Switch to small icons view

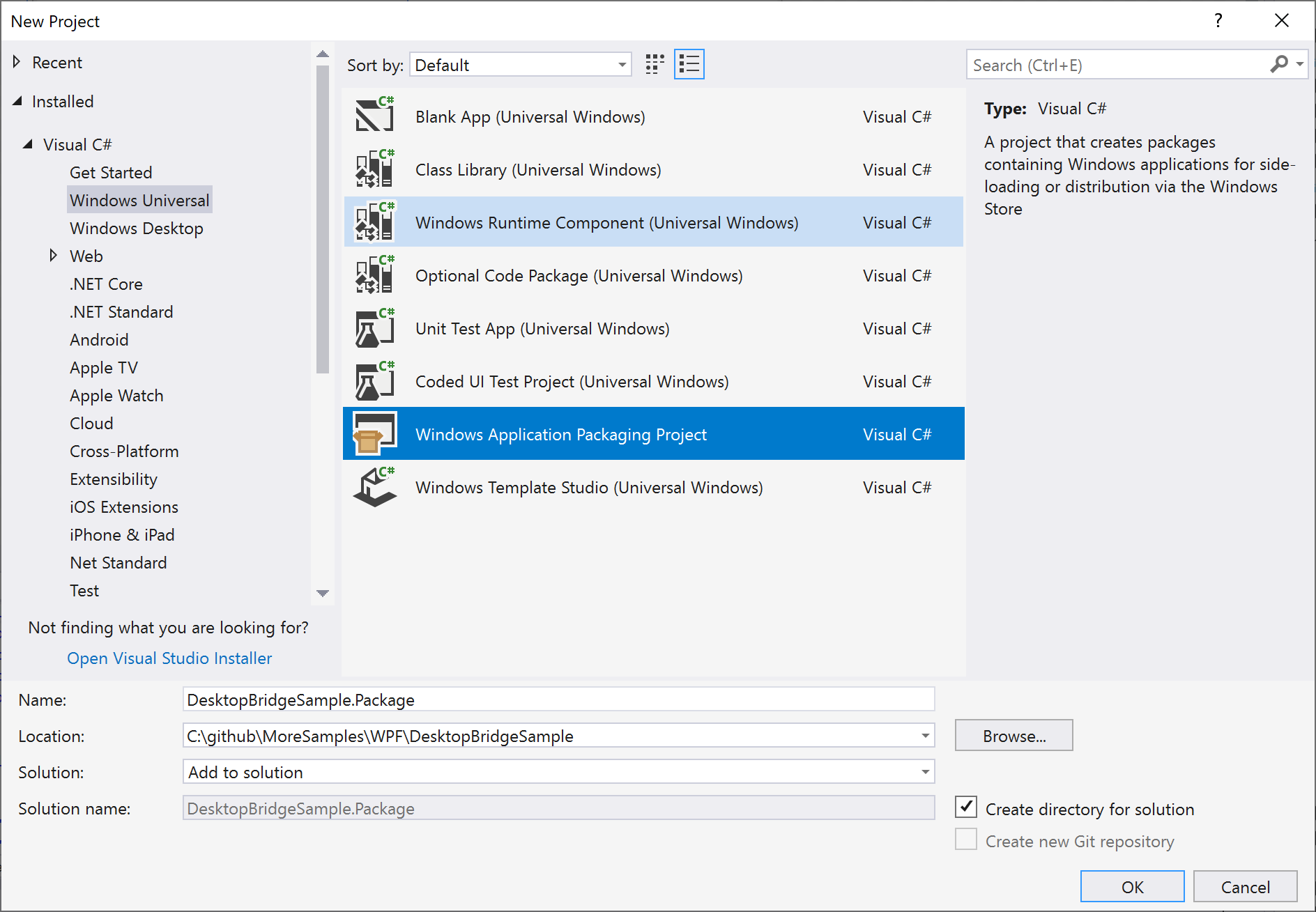(x=655, y=65)
